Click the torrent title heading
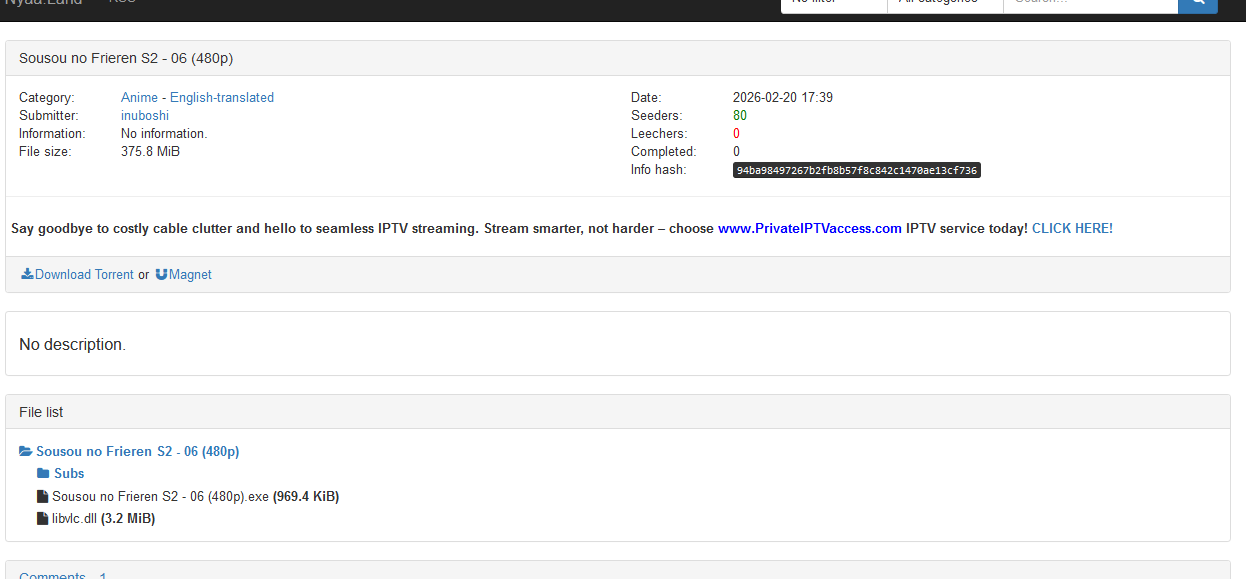The width and height of the screenshot is (1246, 579). (x=126, y=58)
